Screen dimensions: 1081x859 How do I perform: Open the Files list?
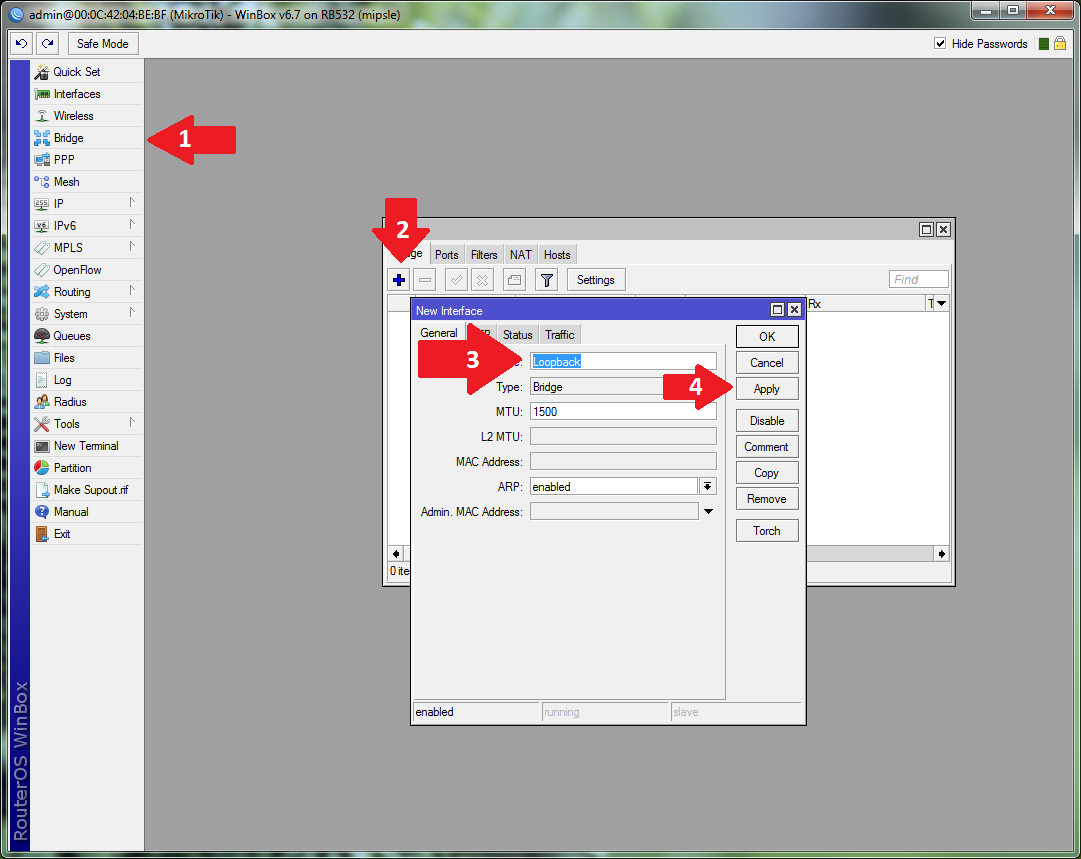click(87, 358)
